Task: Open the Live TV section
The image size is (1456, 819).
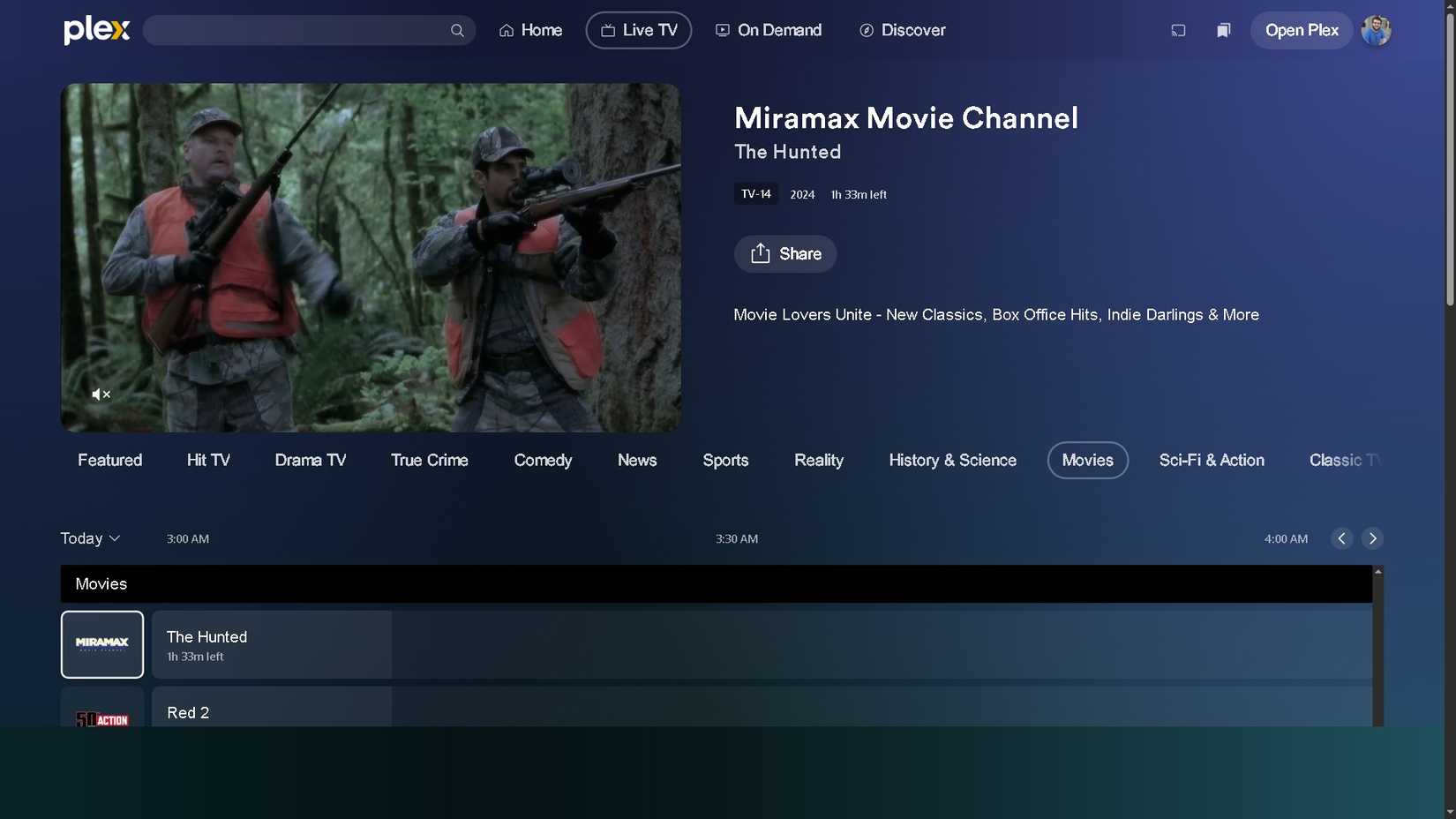Action: click(x=639, y=31)
